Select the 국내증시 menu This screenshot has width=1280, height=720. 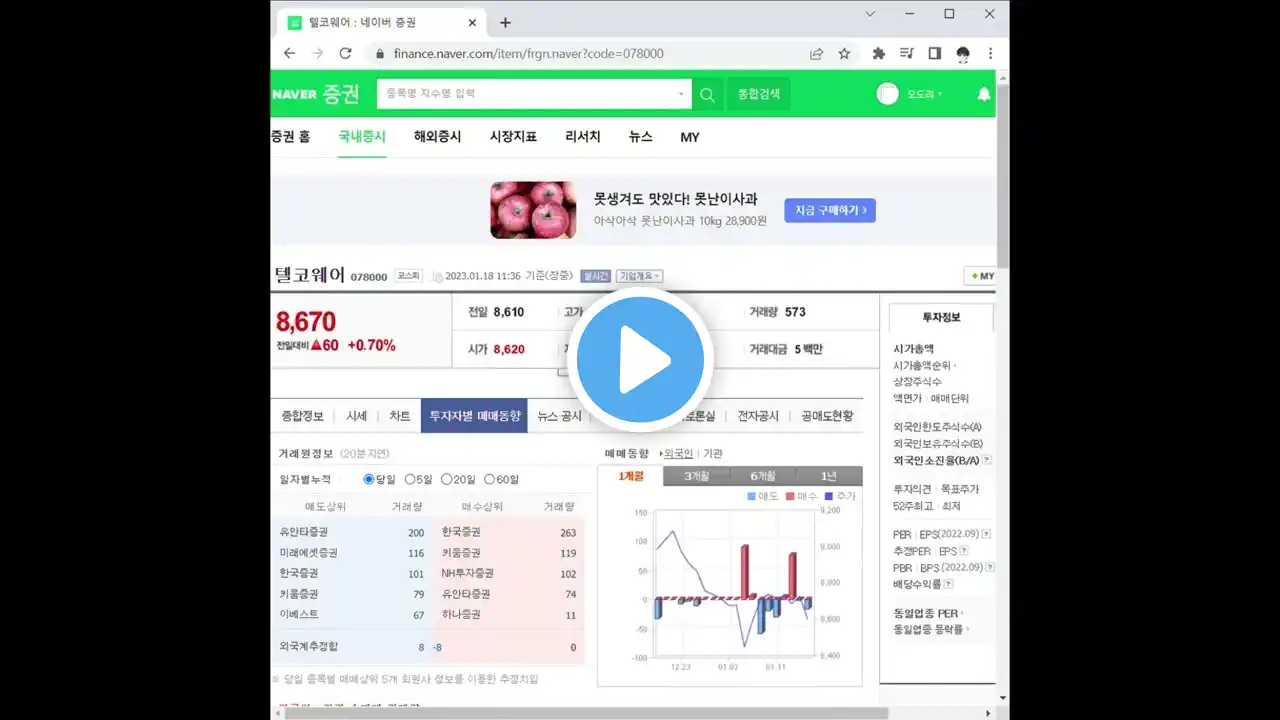click(362, 137)
